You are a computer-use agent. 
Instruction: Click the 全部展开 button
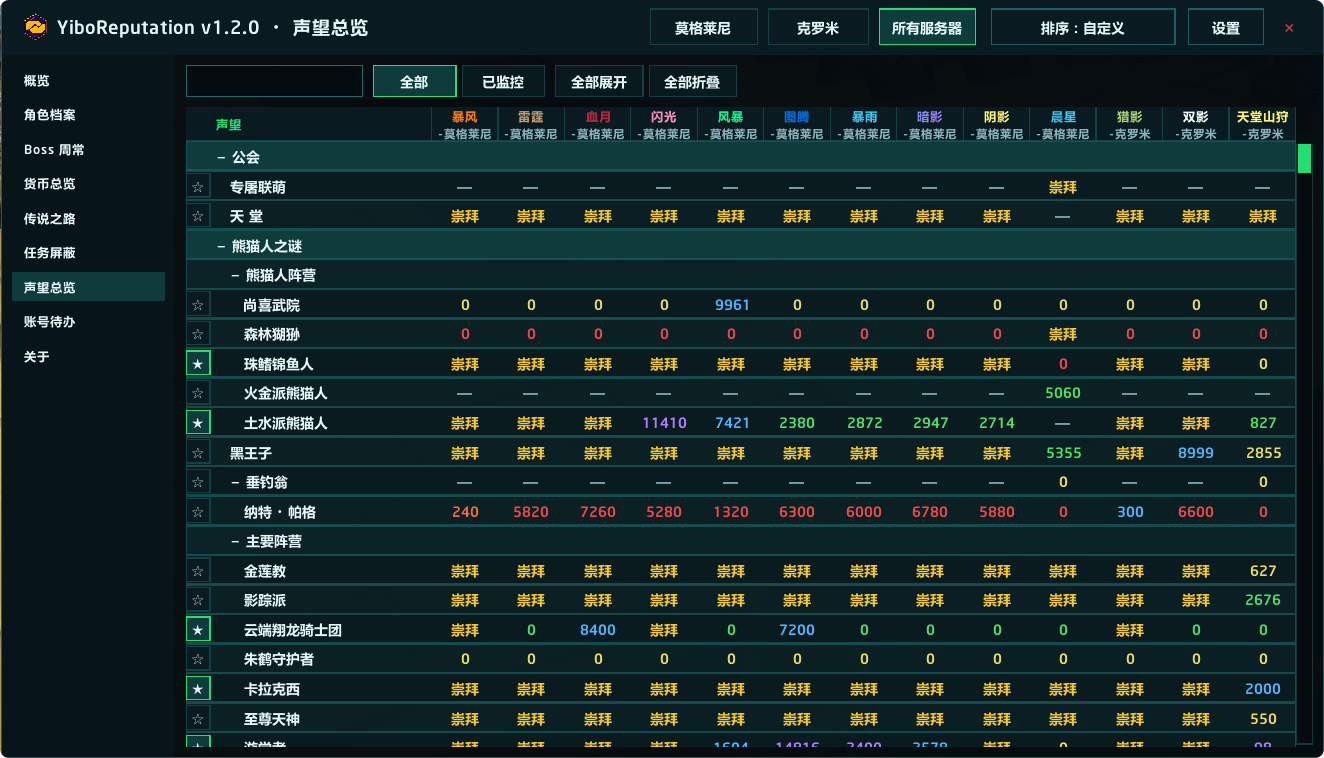(599, 82)
